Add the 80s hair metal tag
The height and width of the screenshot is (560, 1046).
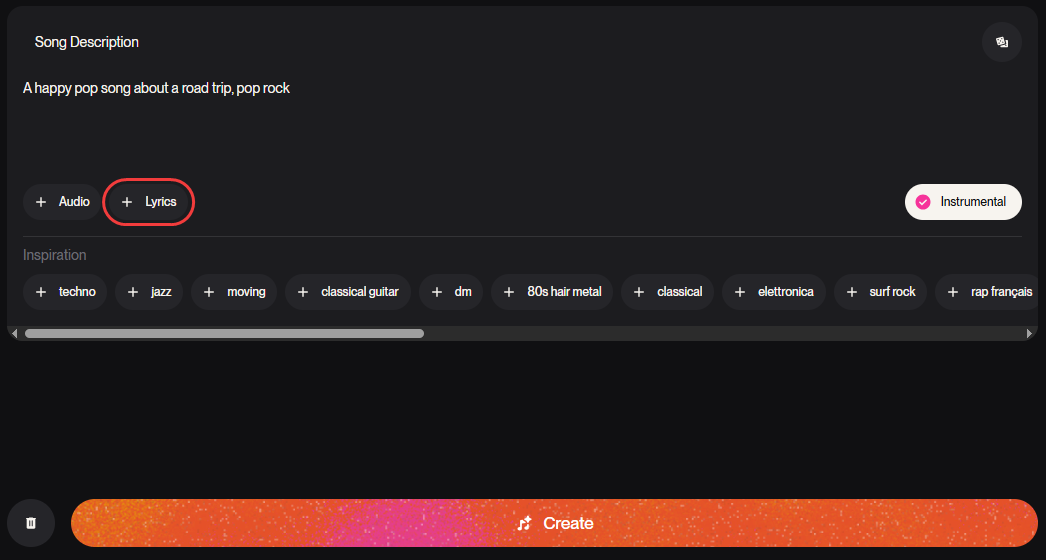tap(552, 292)
